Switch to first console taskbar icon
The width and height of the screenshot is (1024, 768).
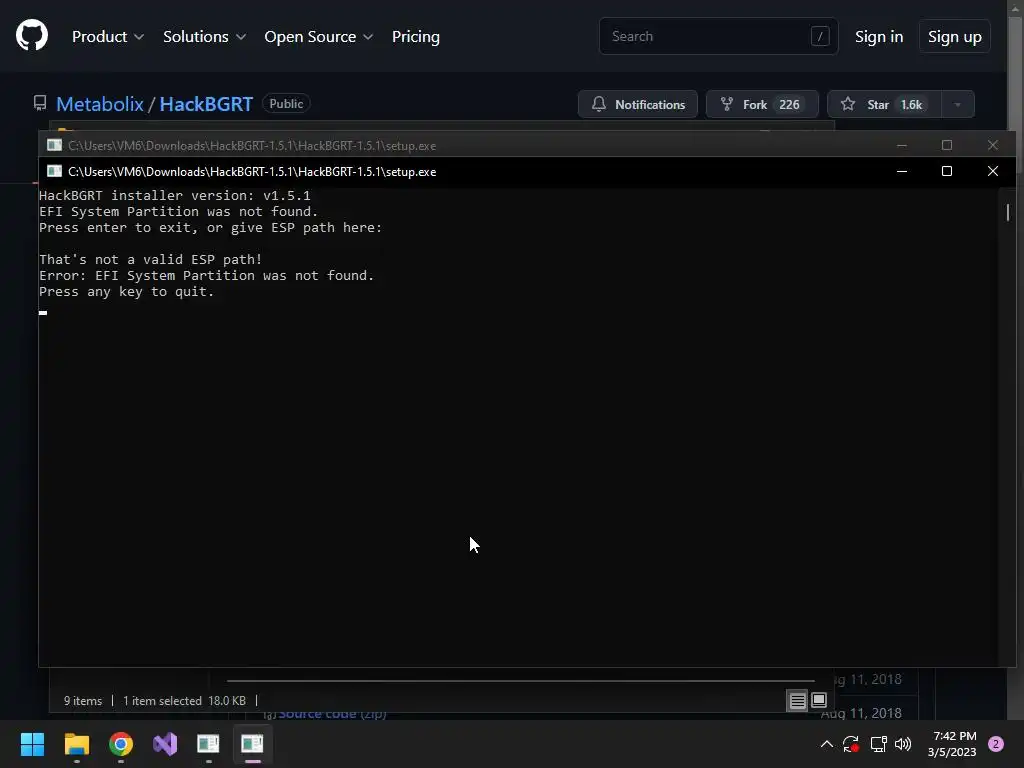(x=208, y=744)
